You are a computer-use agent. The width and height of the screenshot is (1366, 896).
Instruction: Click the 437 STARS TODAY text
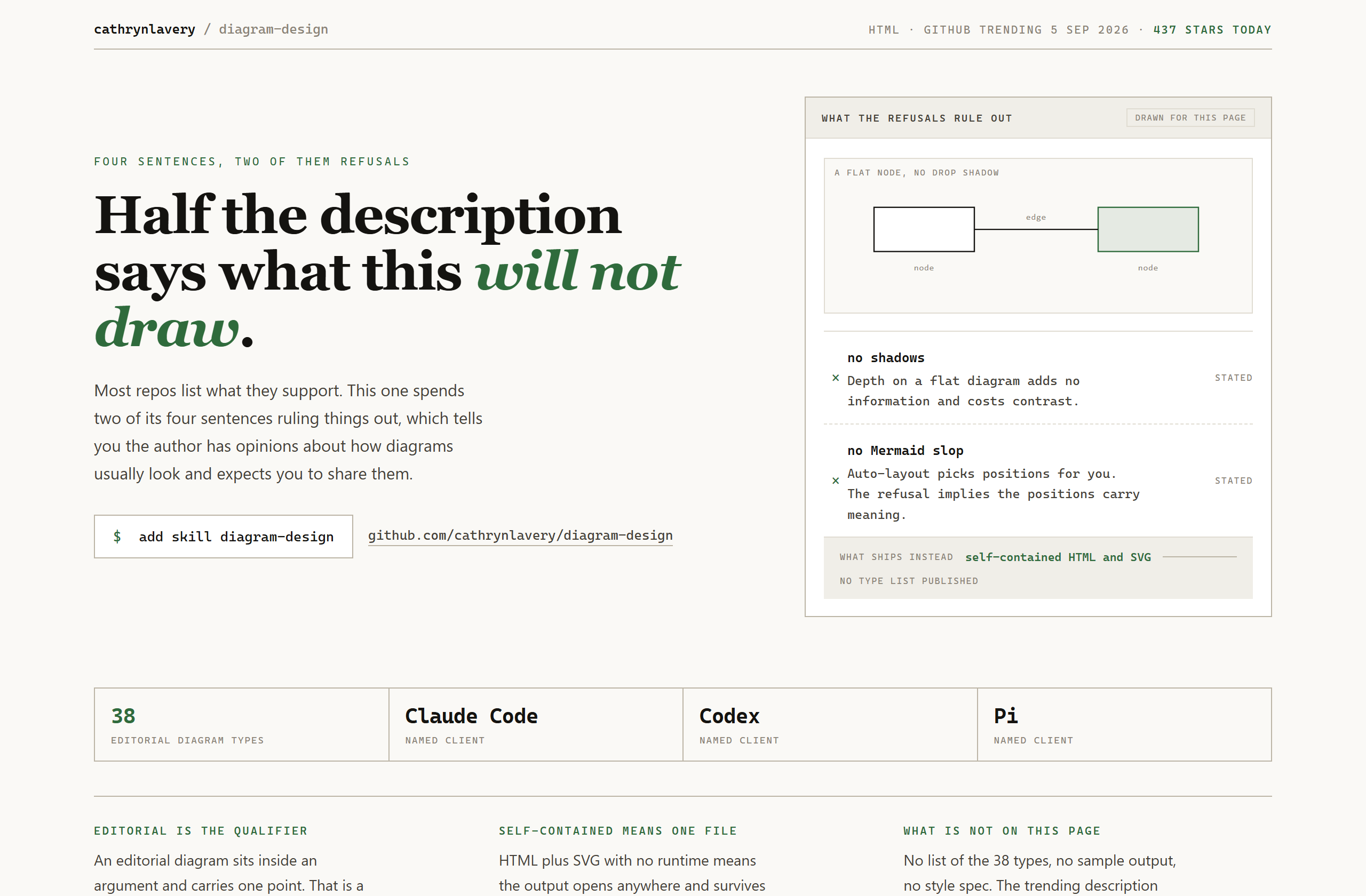click(x=1212, y=30)
